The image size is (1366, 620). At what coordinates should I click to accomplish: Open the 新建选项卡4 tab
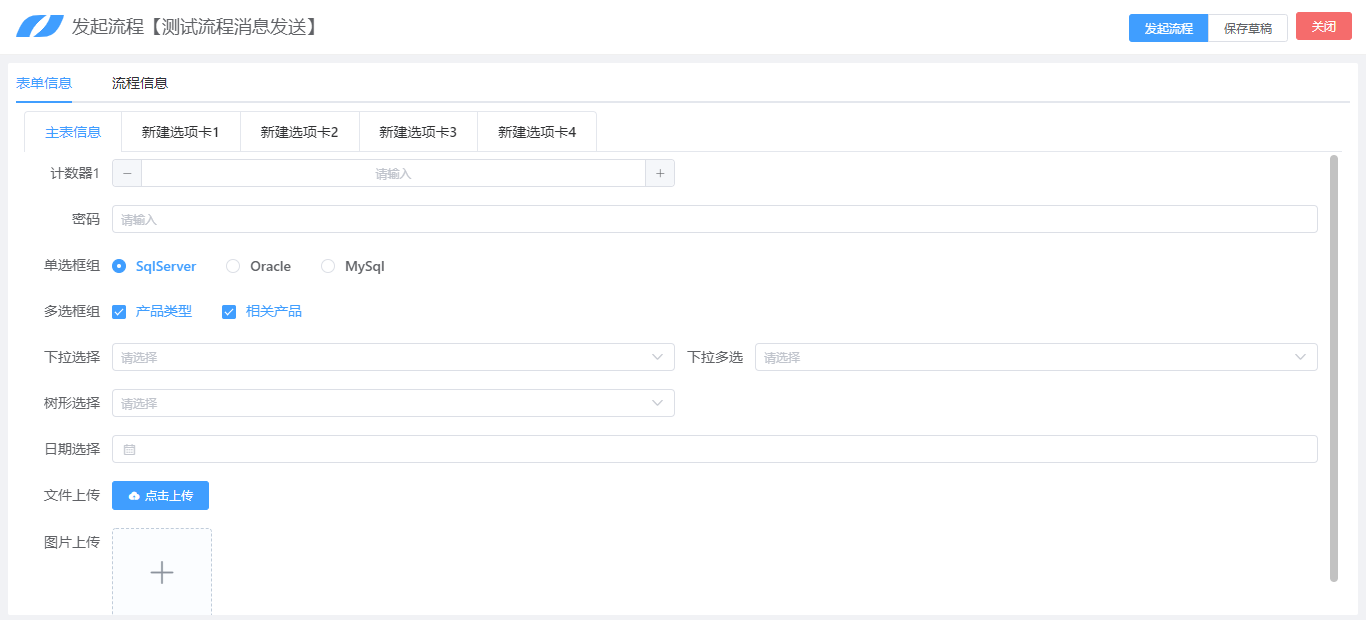click(537, 132)
